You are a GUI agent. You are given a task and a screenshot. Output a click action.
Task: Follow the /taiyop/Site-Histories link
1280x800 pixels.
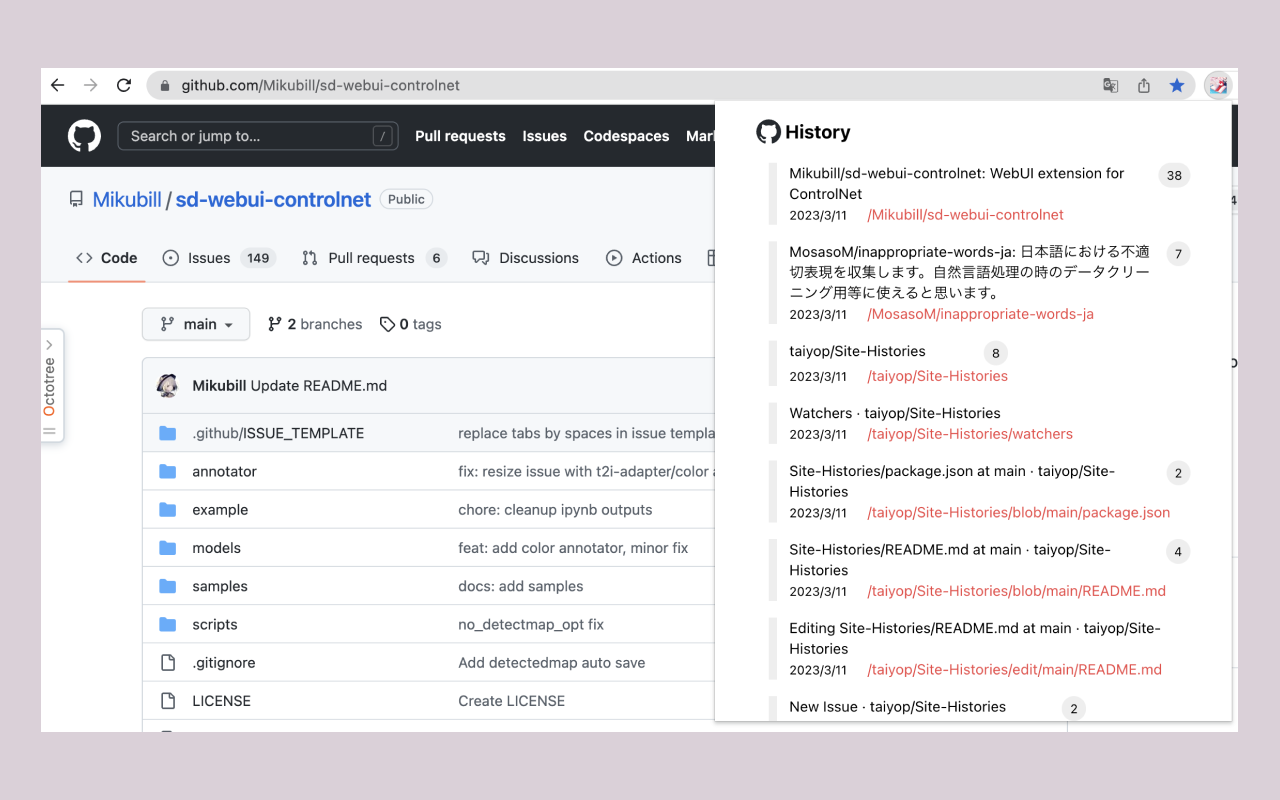937,375
